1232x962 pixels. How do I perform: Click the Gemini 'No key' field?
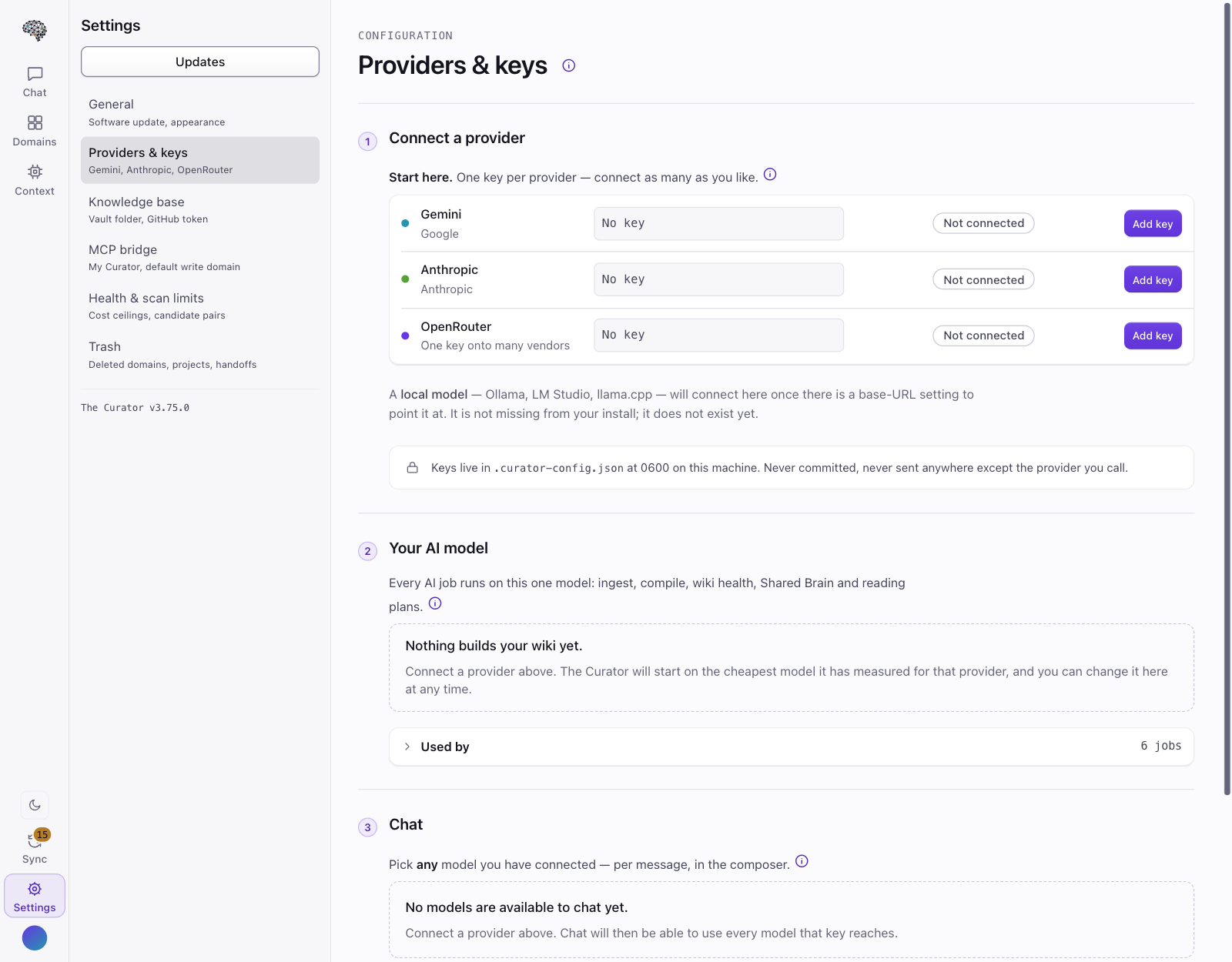(718, 223)
